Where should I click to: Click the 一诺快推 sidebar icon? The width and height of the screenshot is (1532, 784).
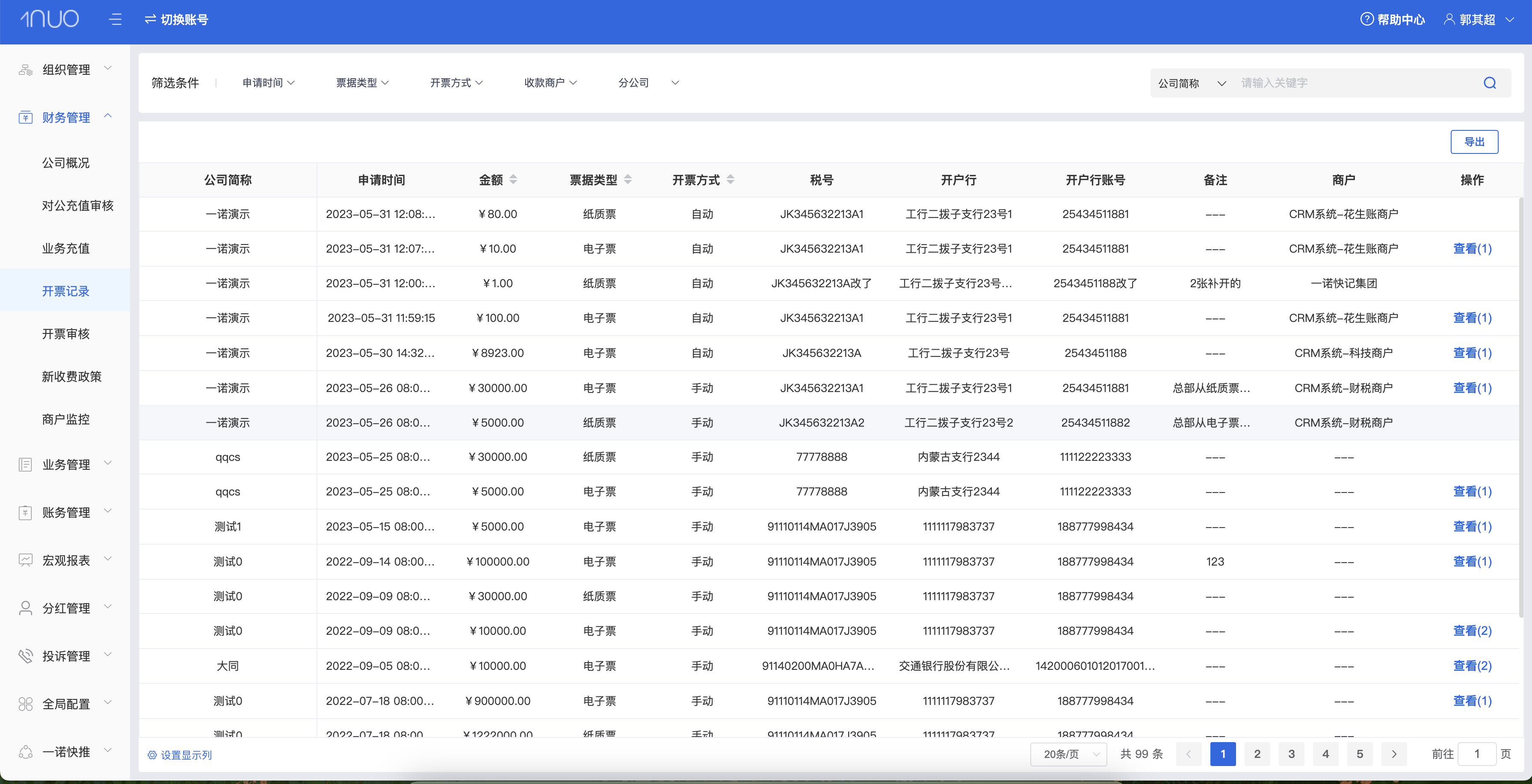(x=25, y=752)
